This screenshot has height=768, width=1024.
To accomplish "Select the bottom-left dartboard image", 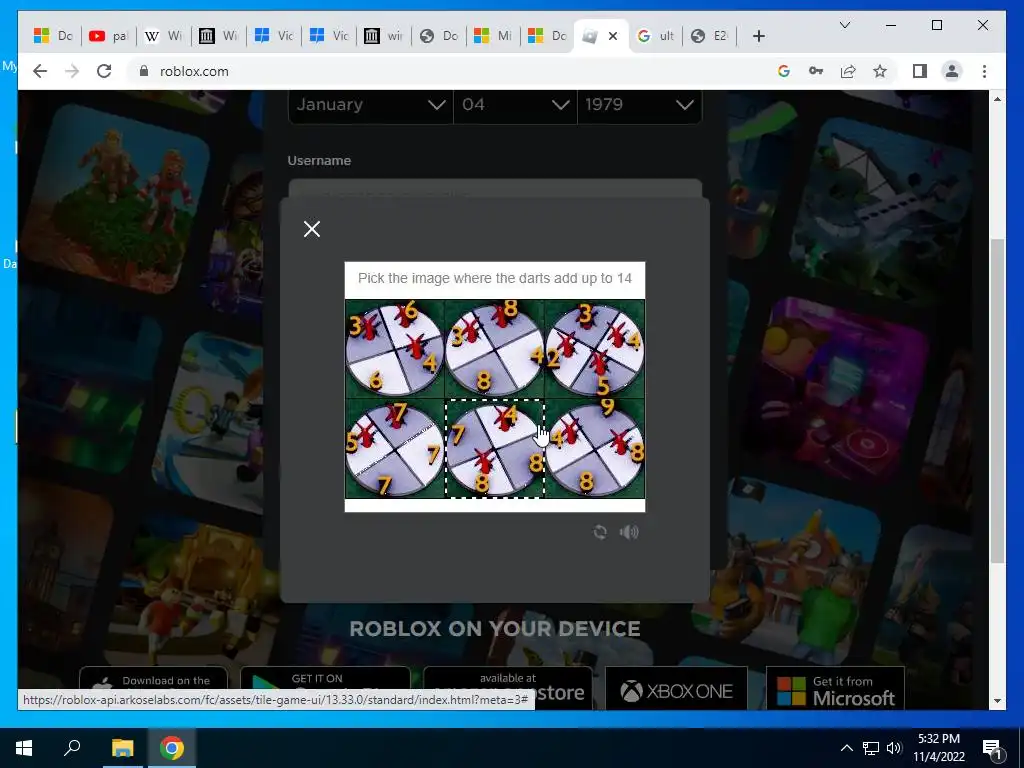I will point(394,449).
